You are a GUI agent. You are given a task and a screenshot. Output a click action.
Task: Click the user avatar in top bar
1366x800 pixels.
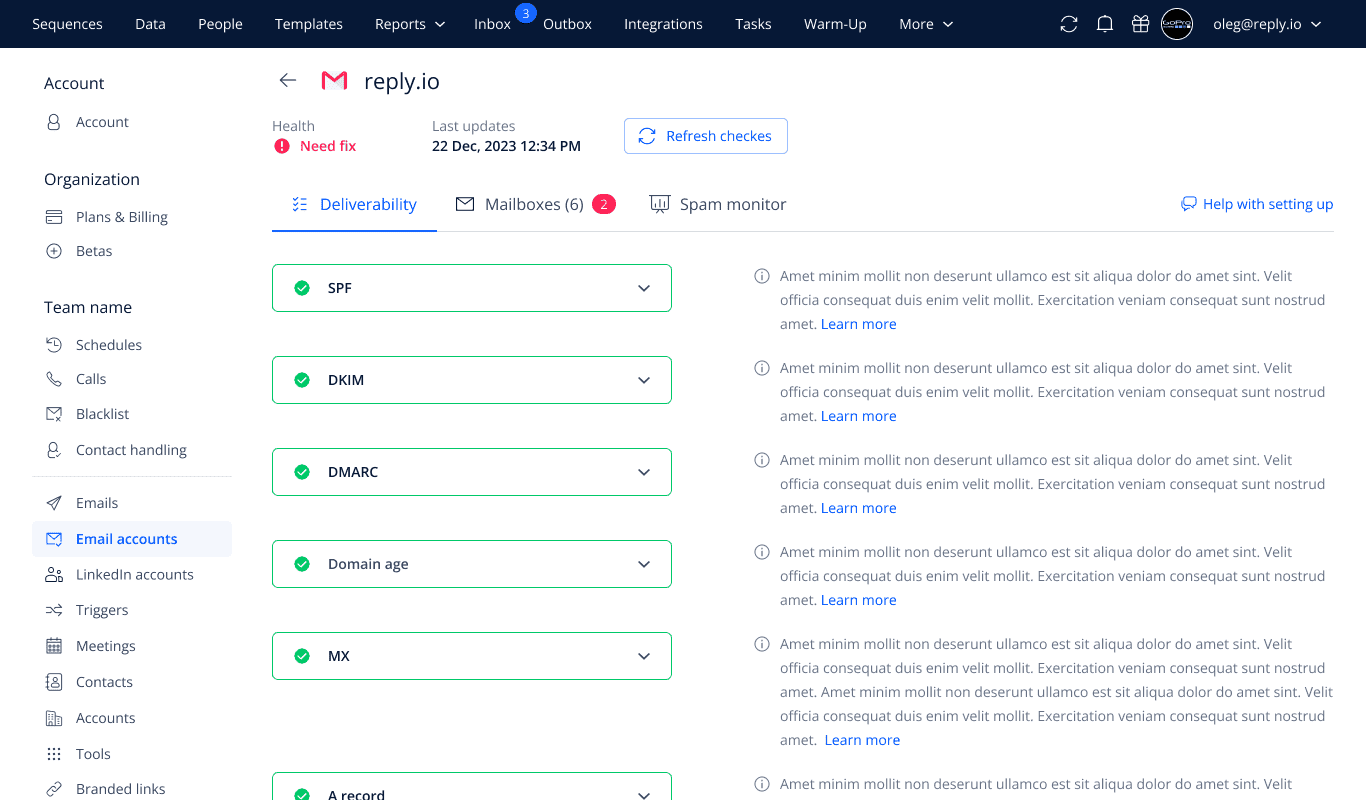(x=1177, y=24)
